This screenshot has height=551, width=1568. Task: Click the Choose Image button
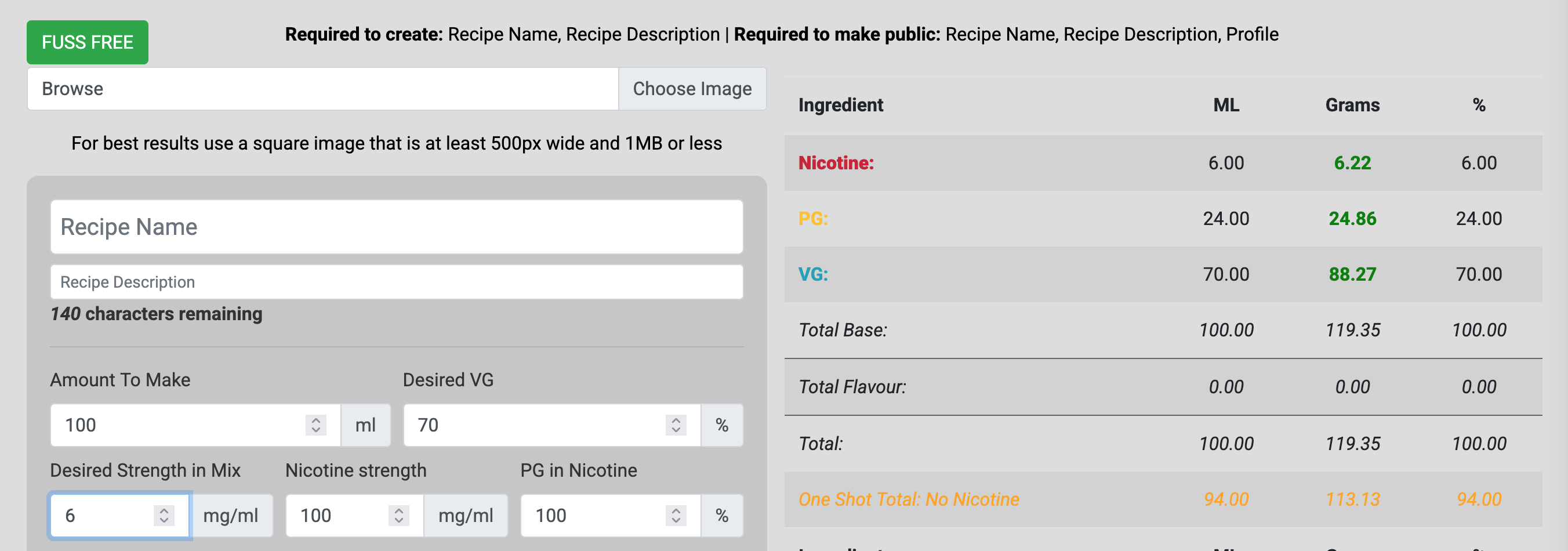[x=692, y=89]
